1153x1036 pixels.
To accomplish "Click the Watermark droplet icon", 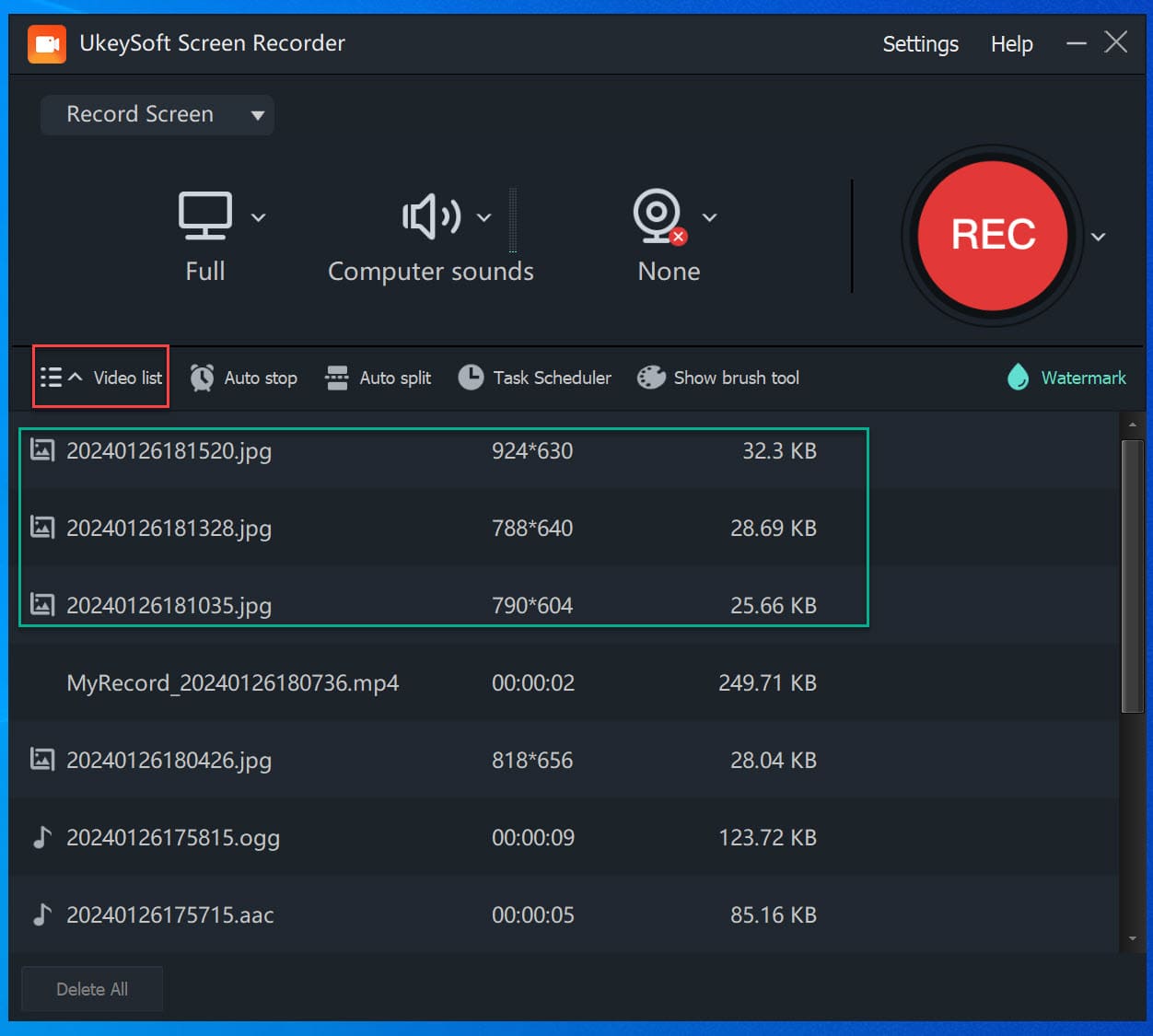I will click(x=1018, y=377).
